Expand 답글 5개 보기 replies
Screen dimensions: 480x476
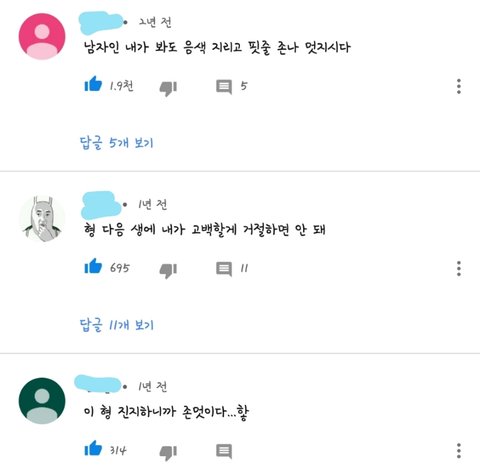coord(116,143)
